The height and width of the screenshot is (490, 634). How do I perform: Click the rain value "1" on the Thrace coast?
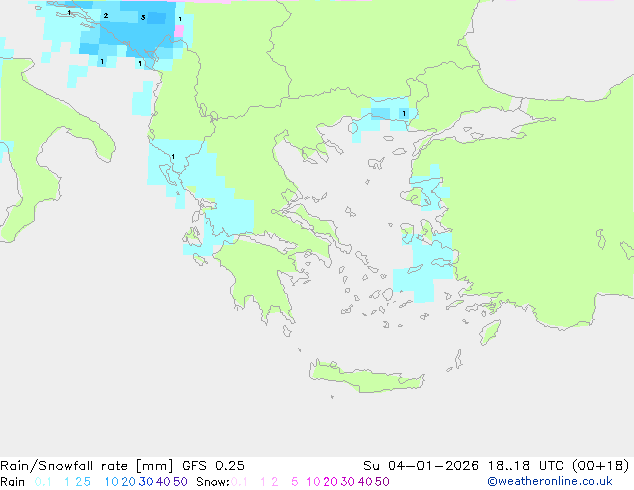click(x=404, y=114)
